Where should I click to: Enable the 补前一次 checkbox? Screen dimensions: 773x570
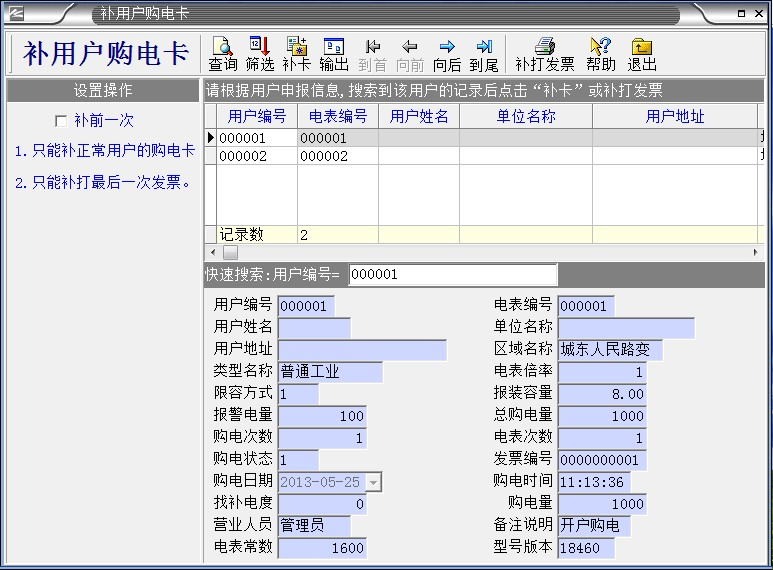[62, 121]
